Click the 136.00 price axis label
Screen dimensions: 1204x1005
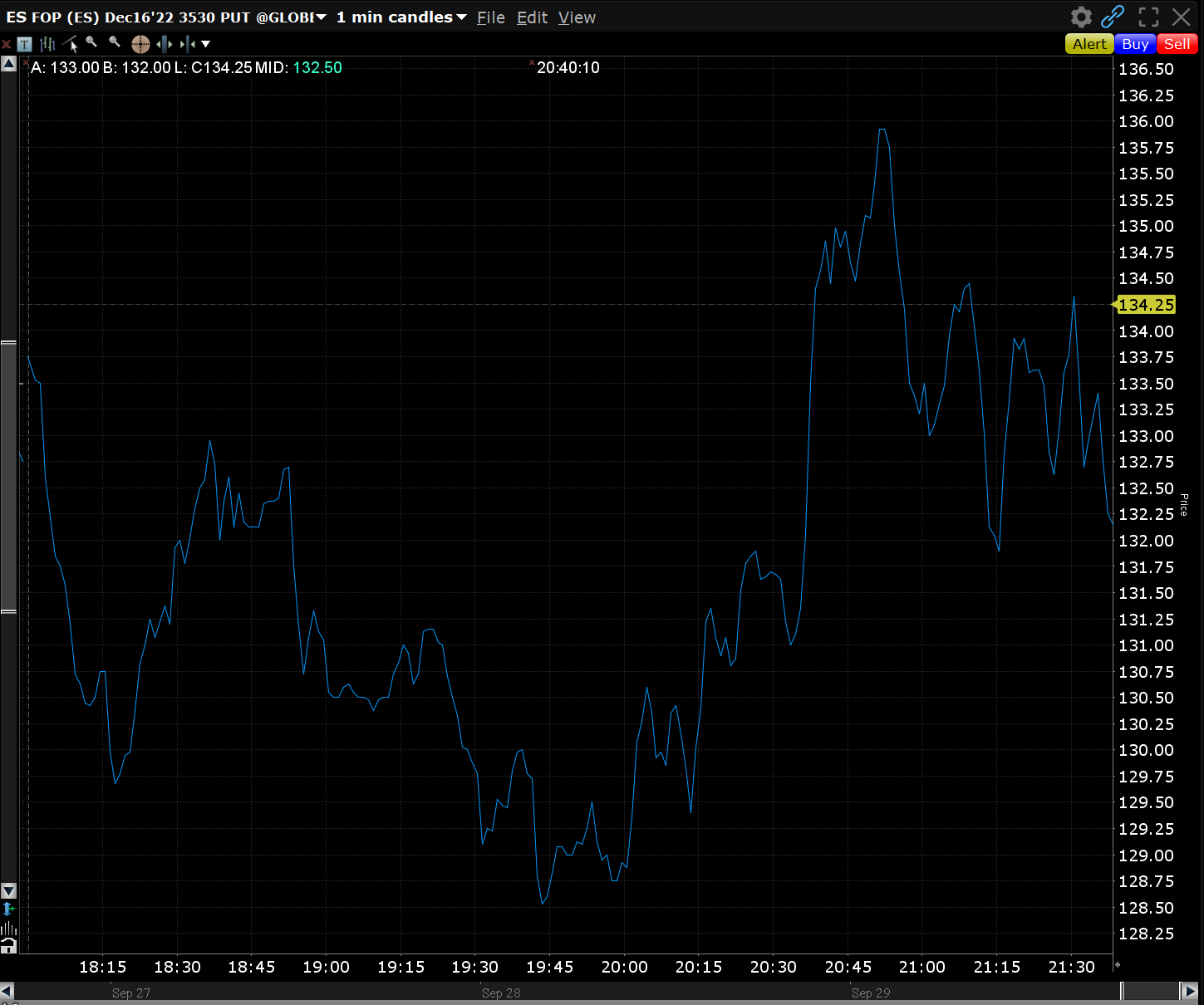coord(1146,121)
